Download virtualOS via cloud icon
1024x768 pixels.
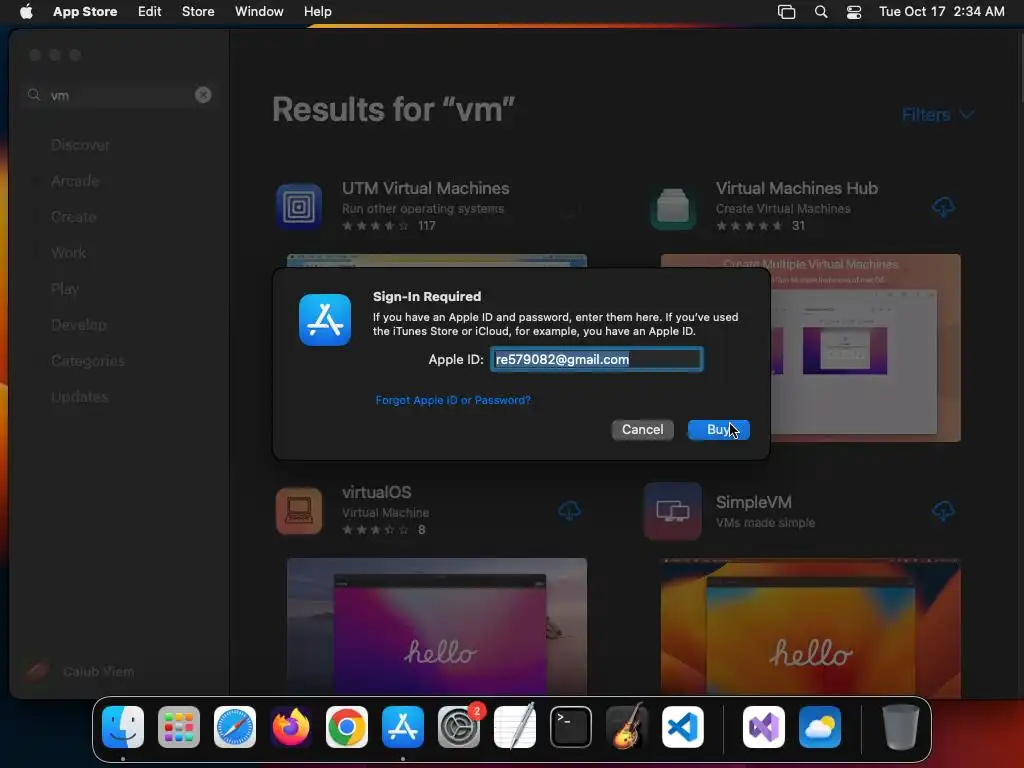click(x=569, y=511)
